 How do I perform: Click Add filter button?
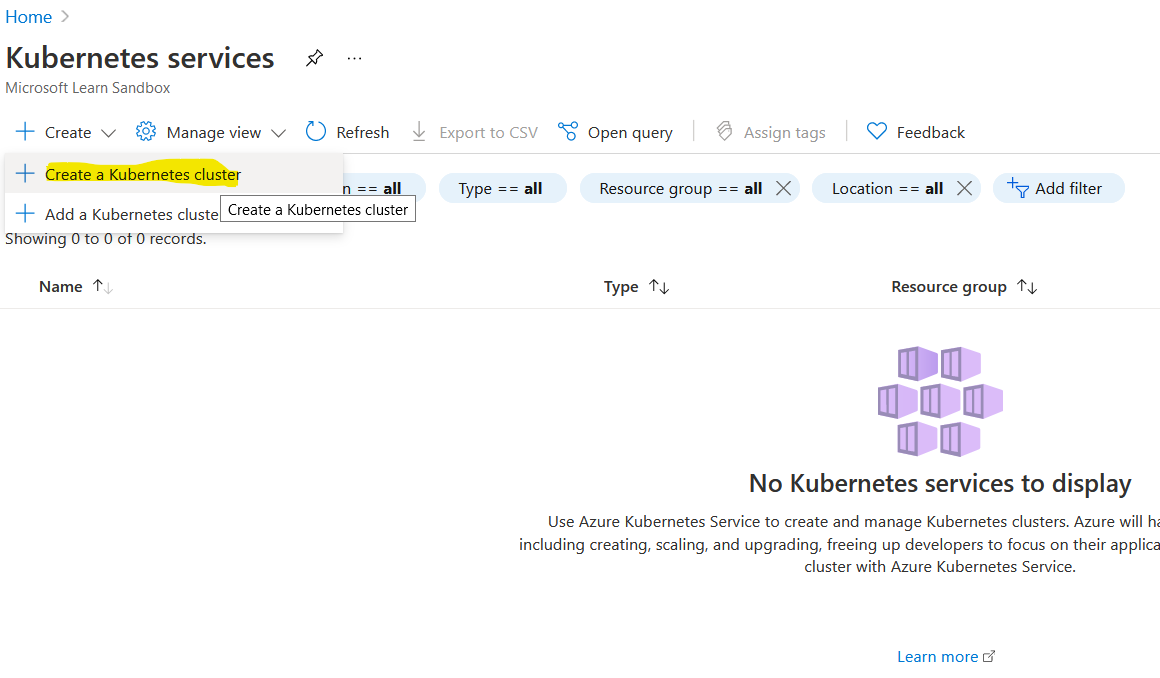(x=1059, y=188)
